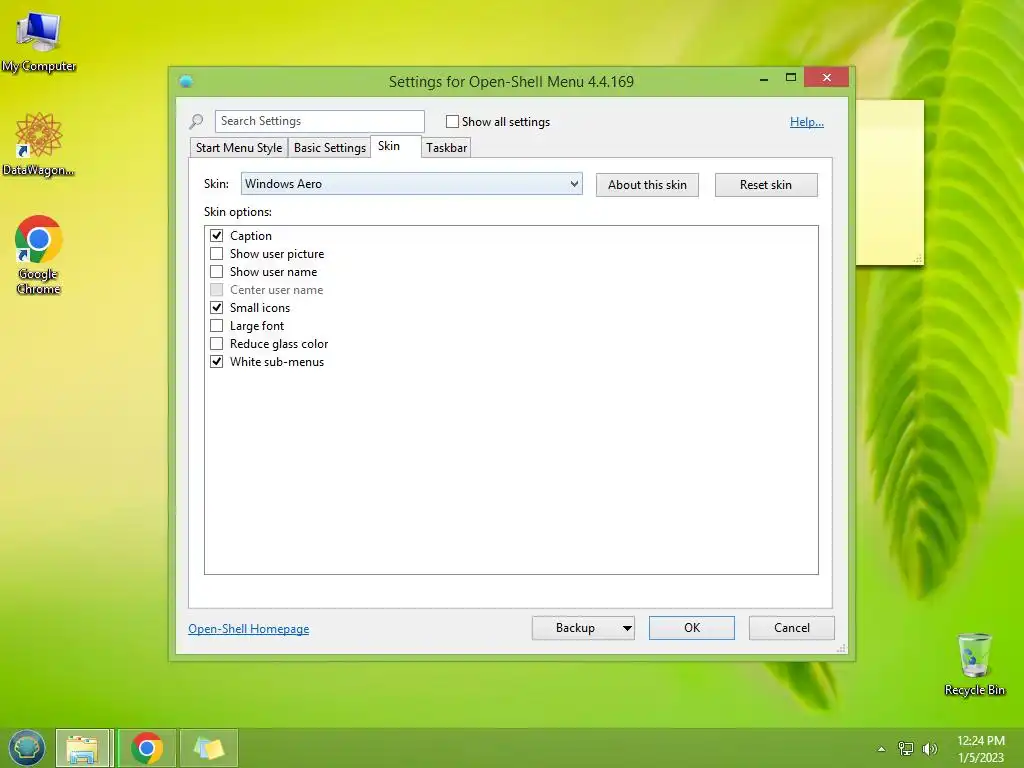Uncheck White sub-menus

pos(217,361)
